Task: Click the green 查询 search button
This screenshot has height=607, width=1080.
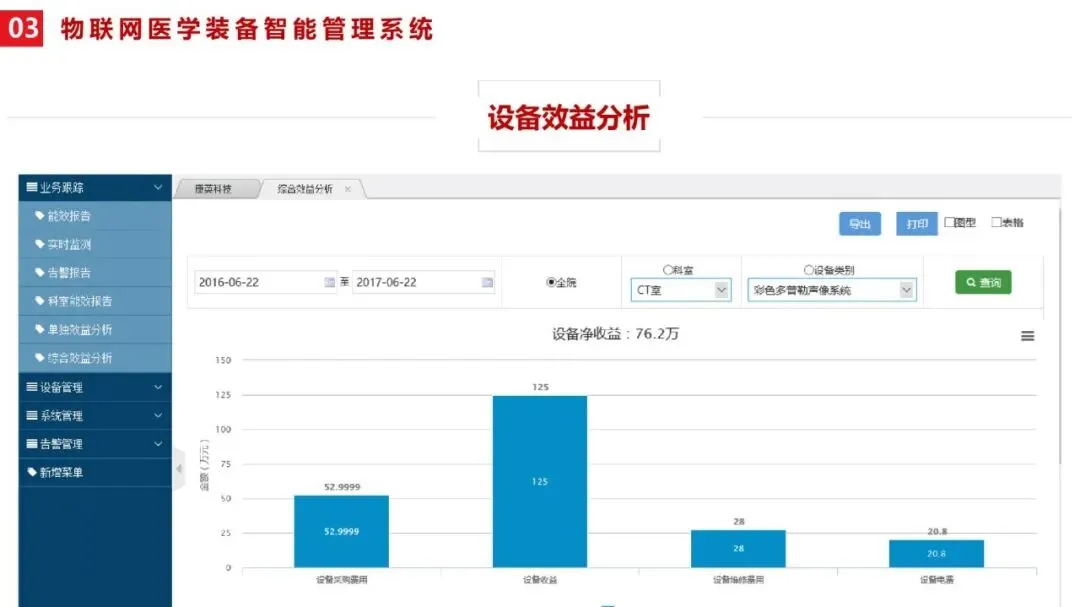Action: pyautogui.click(x=983, y=282)
